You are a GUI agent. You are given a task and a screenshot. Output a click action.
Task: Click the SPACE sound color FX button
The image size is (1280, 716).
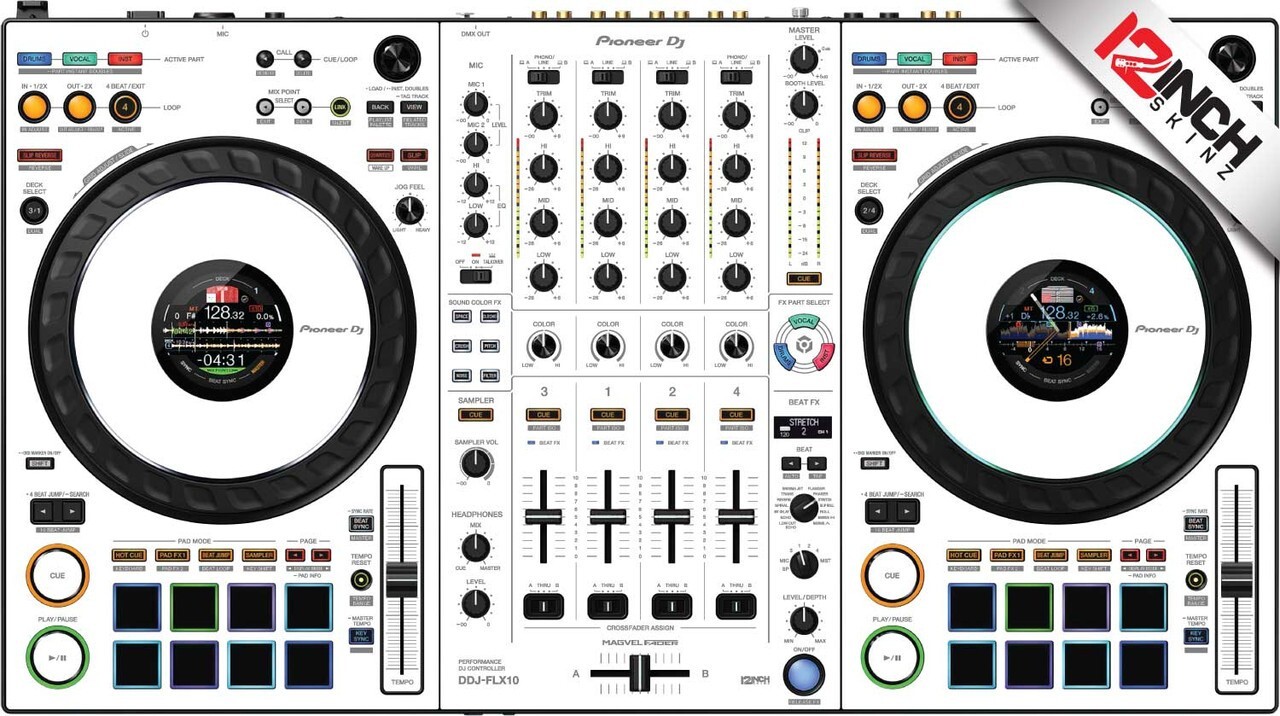point(461,317)
